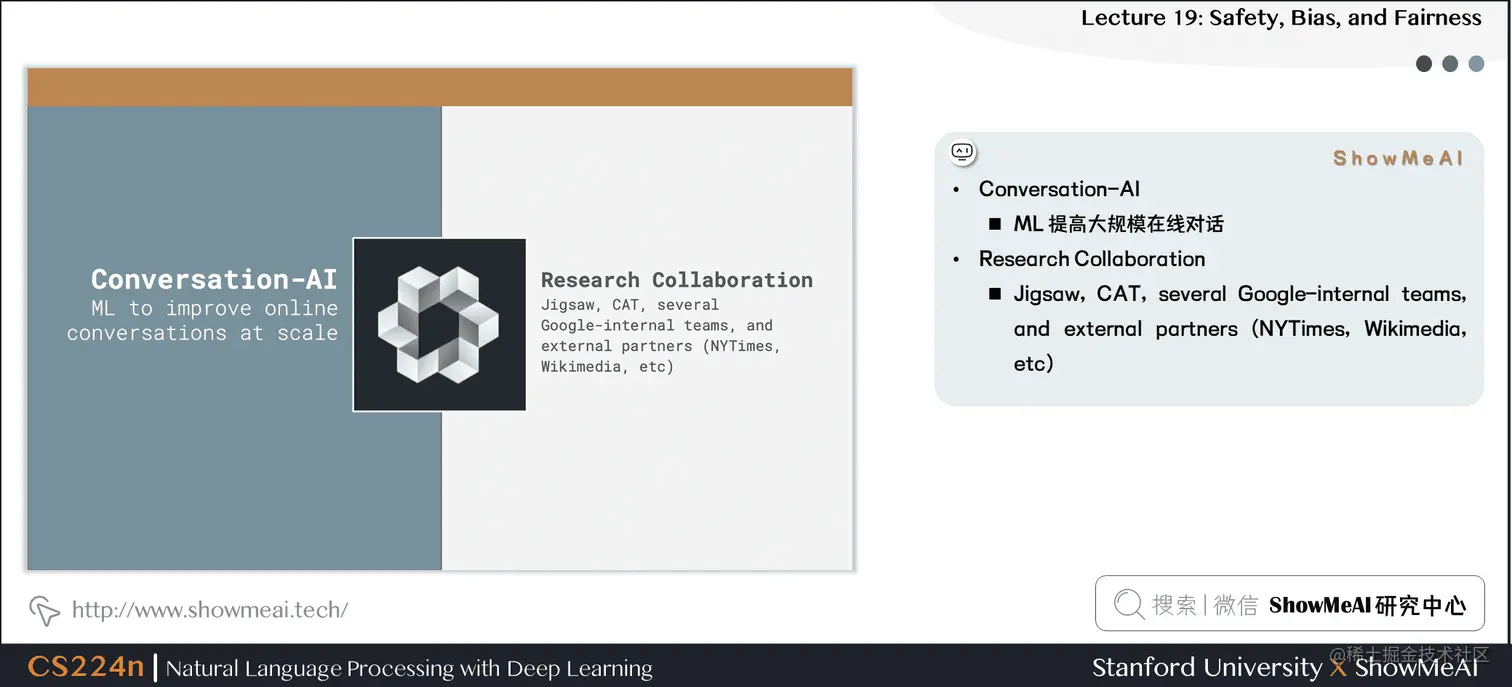Click the Lecture 19 title header
1512x687 pixels.
(x=1282, y=17)
